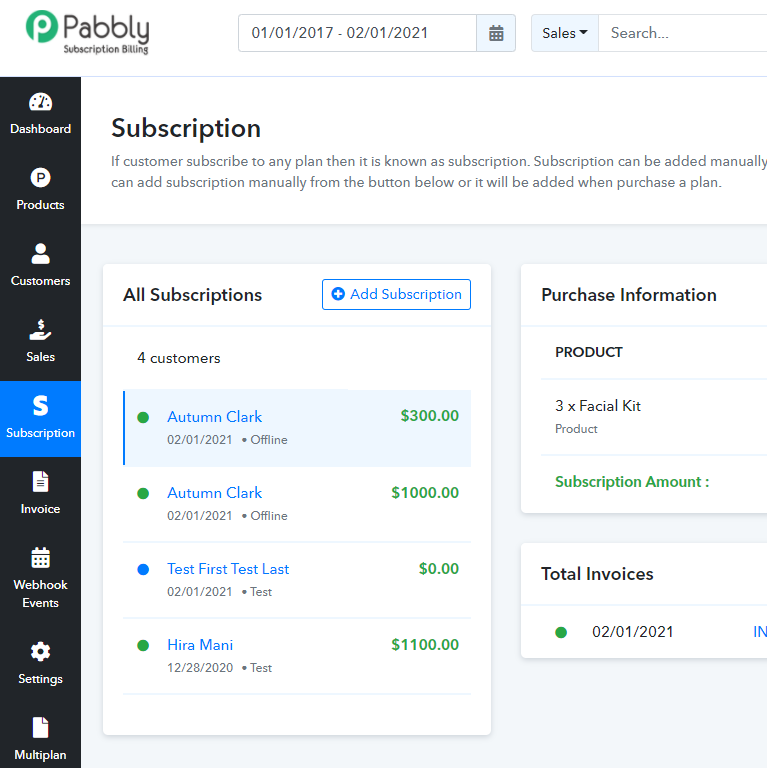Click the date range field

[357, 33]
